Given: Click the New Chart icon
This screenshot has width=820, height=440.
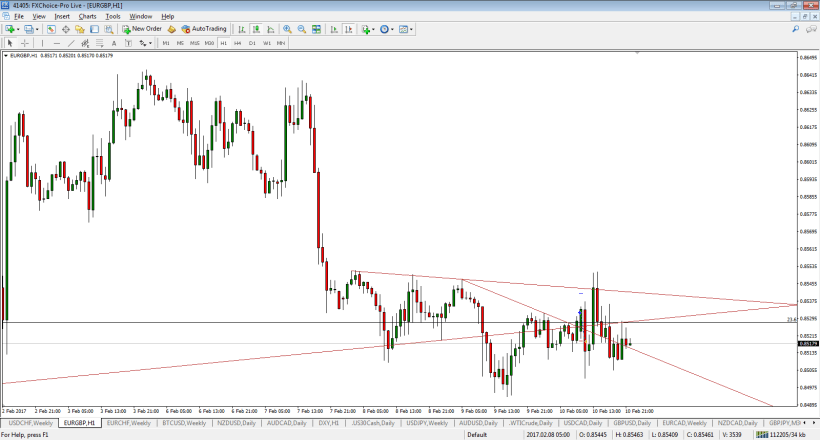Looking at the screenshot, I should (9, 29).
